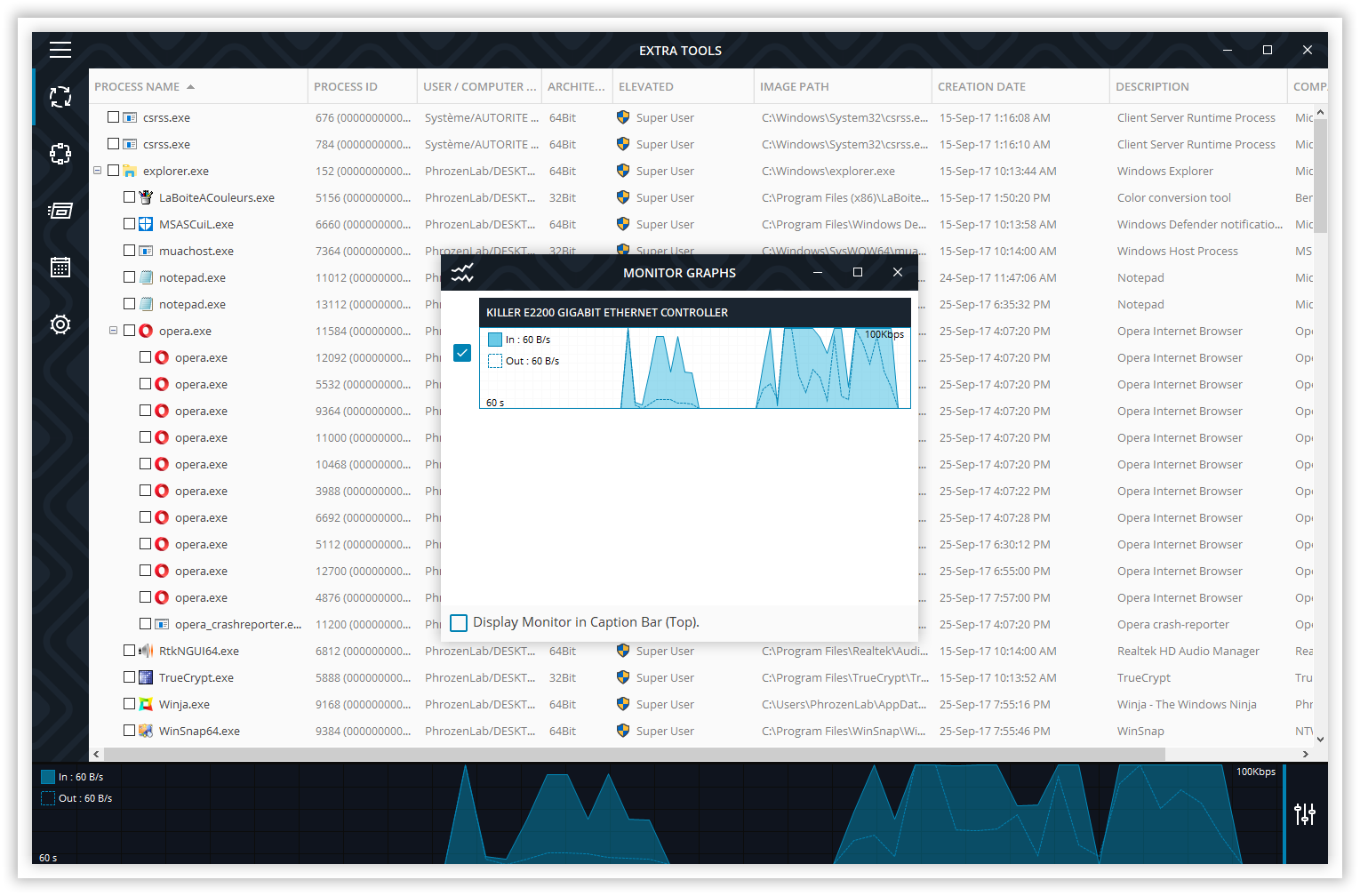The width and height of the screenshot is (1360, 896).
Task: Click the scroll-down arrow of process list
Action: [1320, 739]
